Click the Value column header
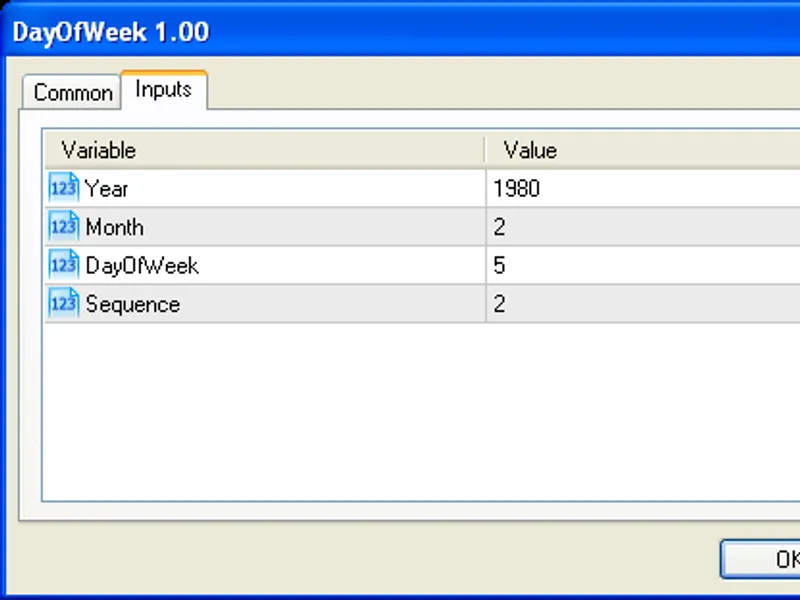800x600 pixels. point(643,151)
